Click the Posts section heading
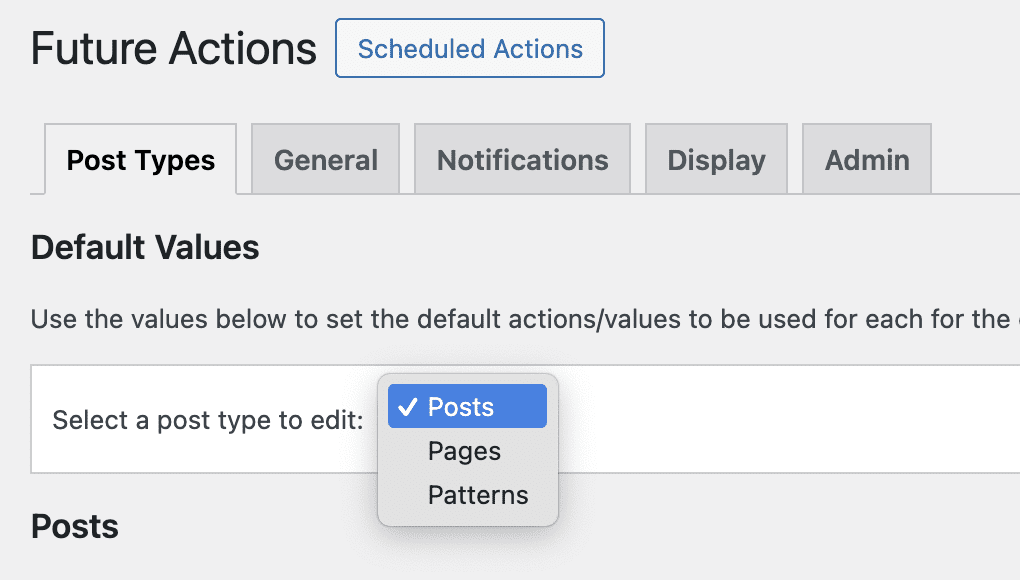The height and width of the screenshot is (580, 1020). pyautogui.click(x=74, y=526)
